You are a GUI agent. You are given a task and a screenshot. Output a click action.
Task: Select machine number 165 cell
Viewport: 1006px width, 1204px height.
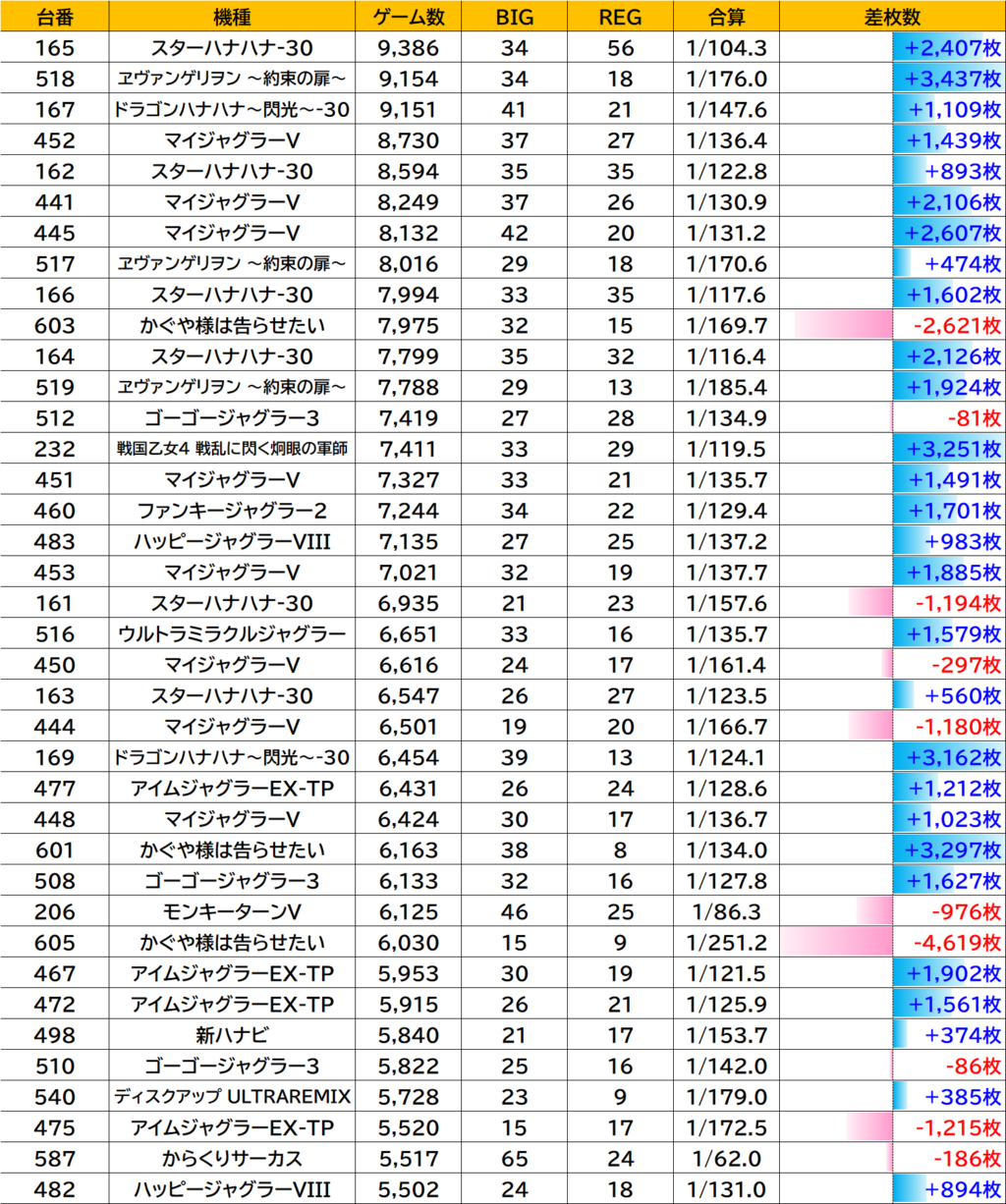pyautogui.click(x=54, y=48)
